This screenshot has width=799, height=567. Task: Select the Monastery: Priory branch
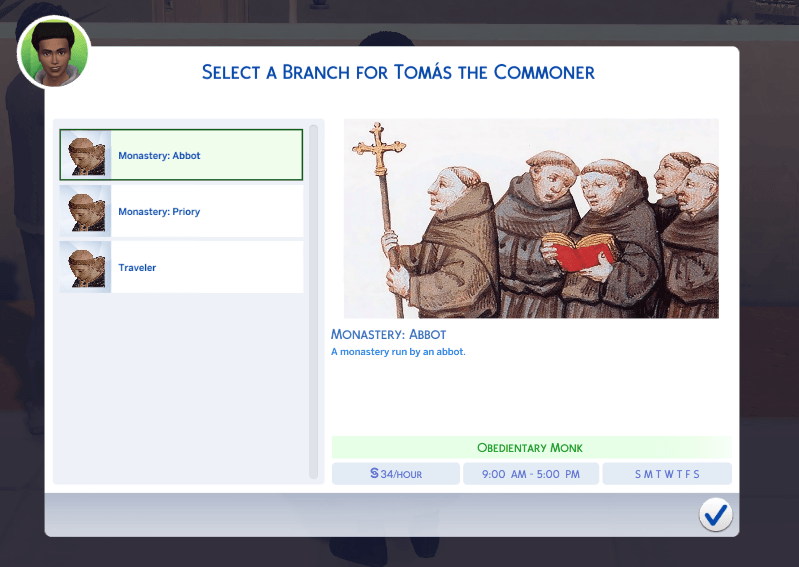181,211
